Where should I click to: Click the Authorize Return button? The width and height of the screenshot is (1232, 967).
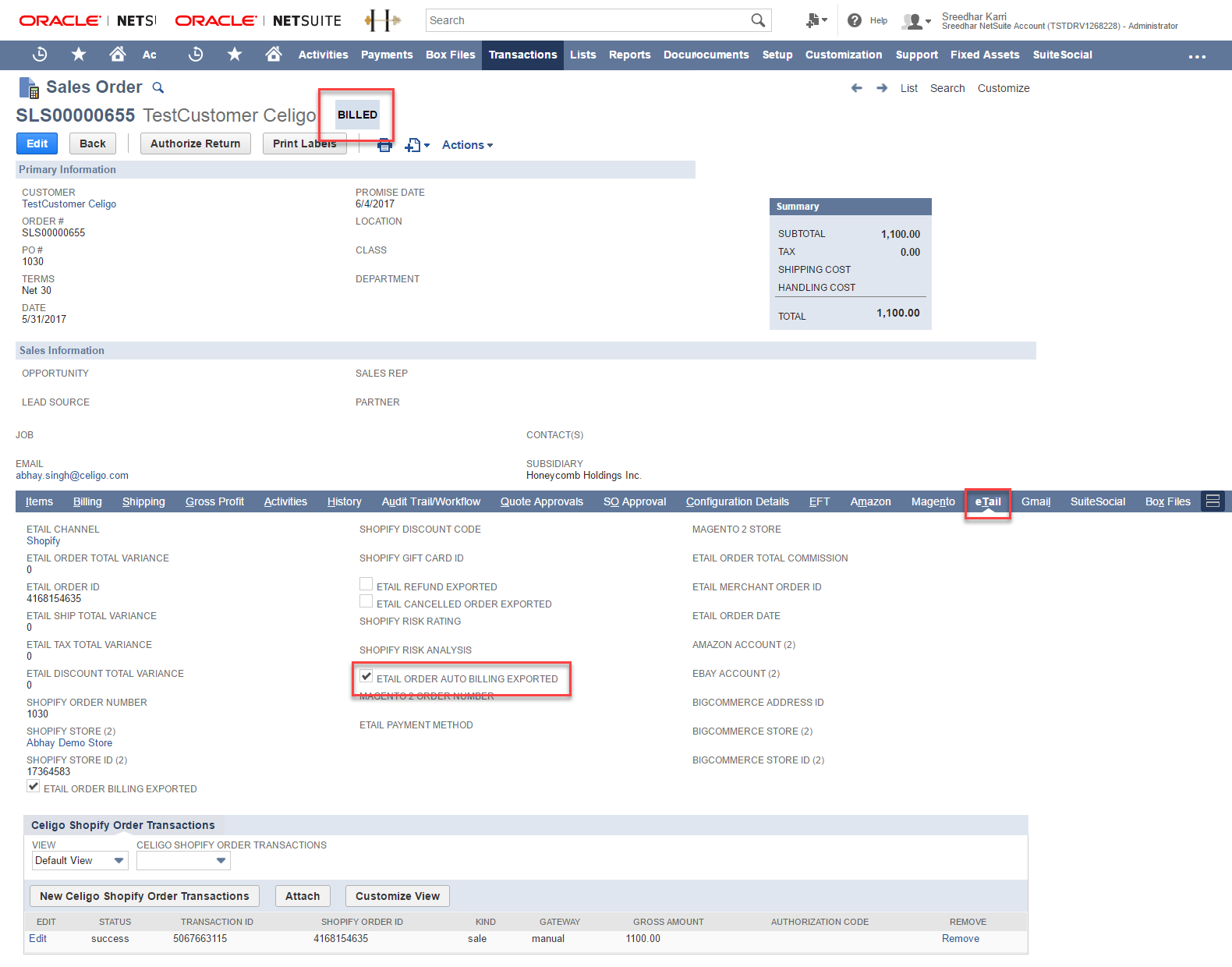195,143
